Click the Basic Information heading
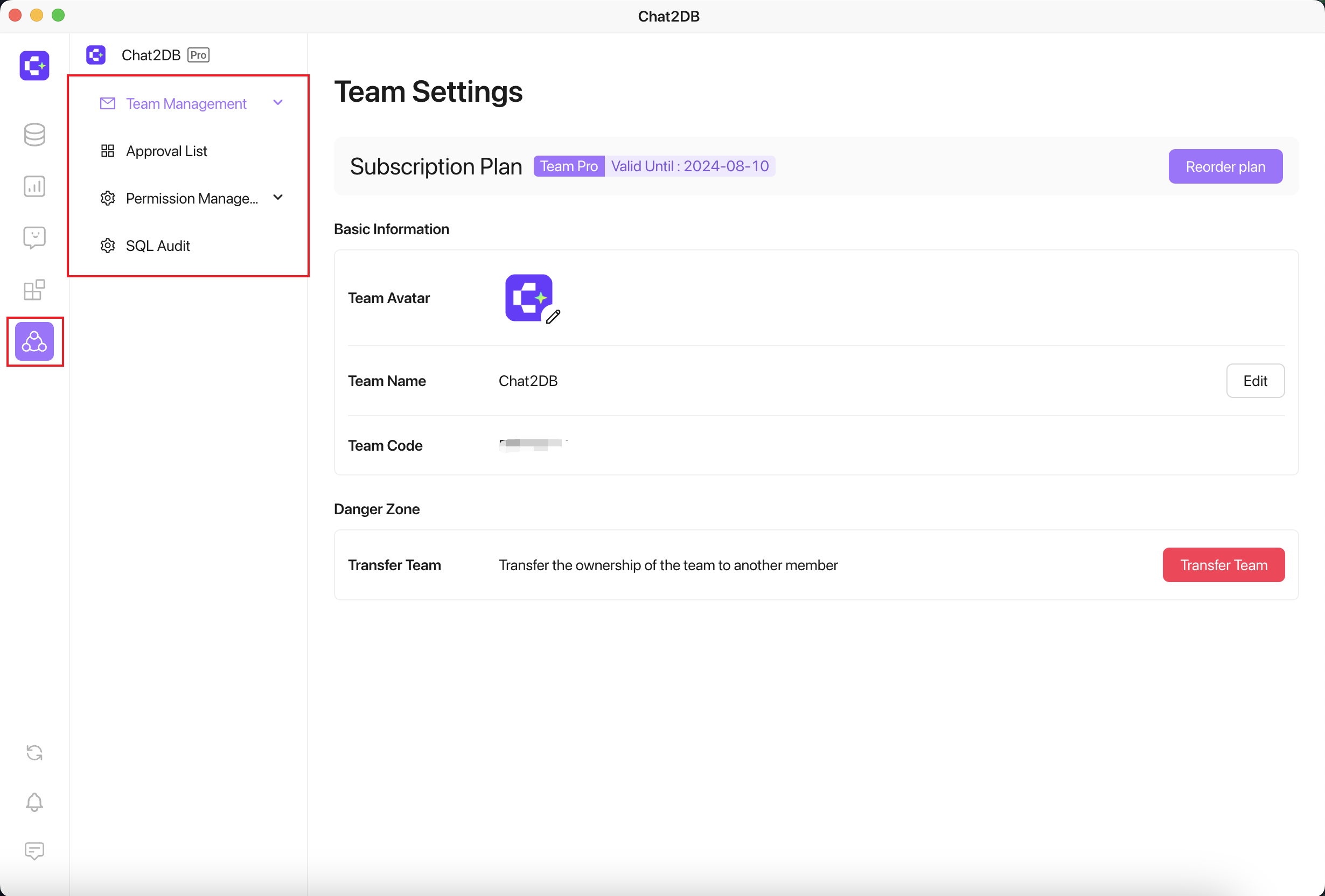The image size is (1325, 896). tap(392, 229)
